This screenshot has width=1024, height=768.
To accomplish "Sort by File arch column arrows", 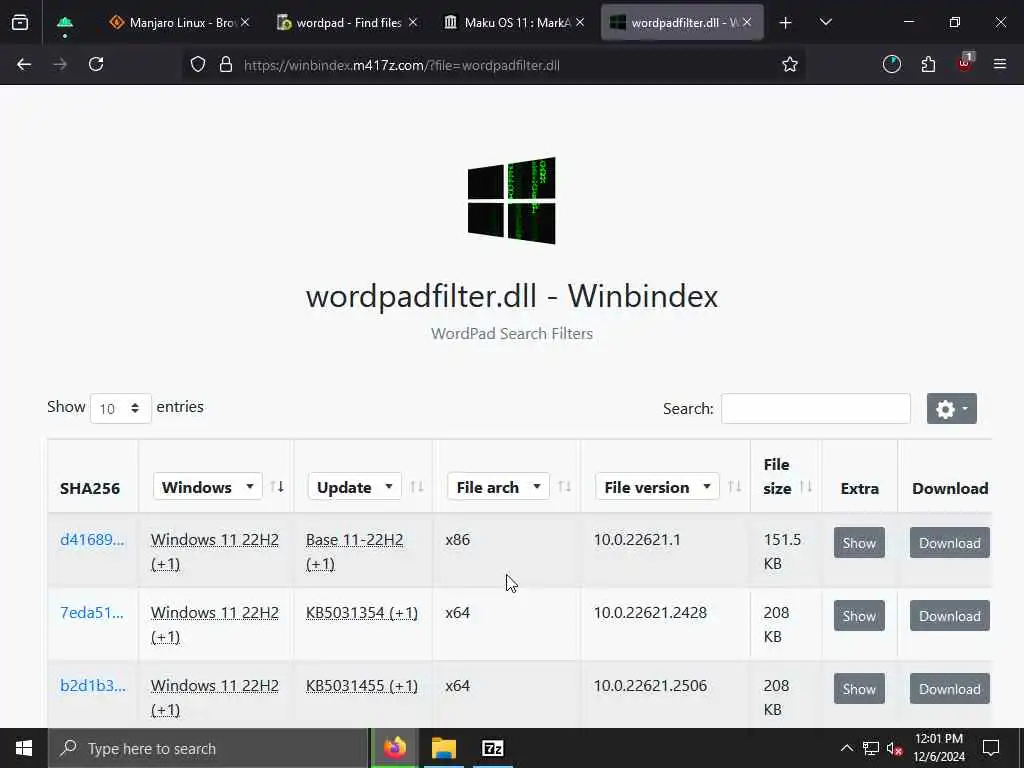I will coord(564,487).
